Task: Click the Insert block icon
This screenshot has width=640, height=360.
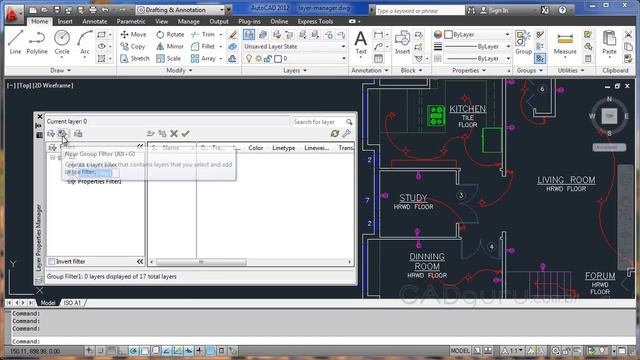Action: click(x=402, y=43)
